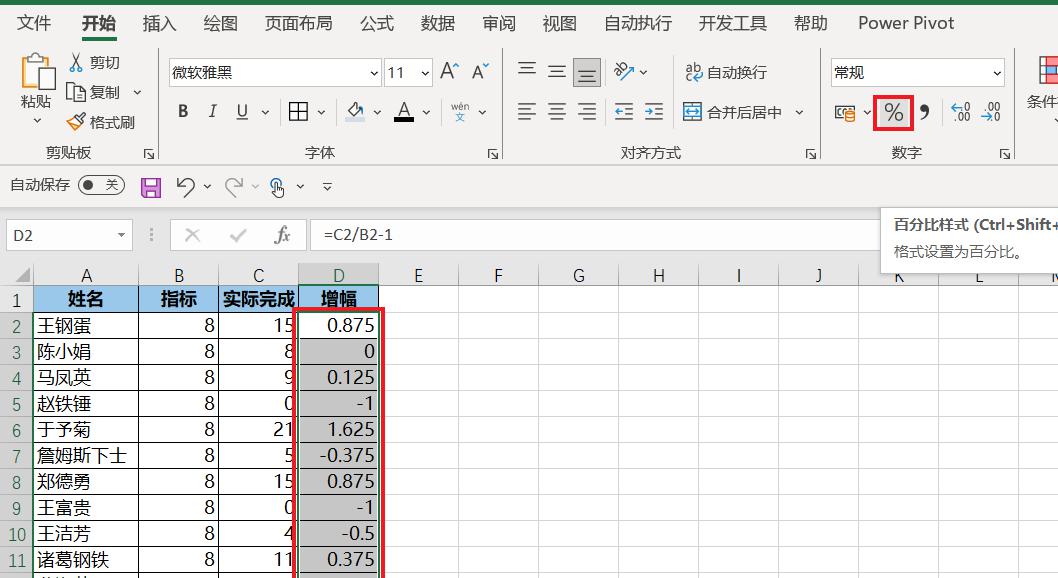Toggle the 自动保存 autosave switch
Image resolution: width=1058 pixels, height=578 pixels.
[x=101, y=185]
